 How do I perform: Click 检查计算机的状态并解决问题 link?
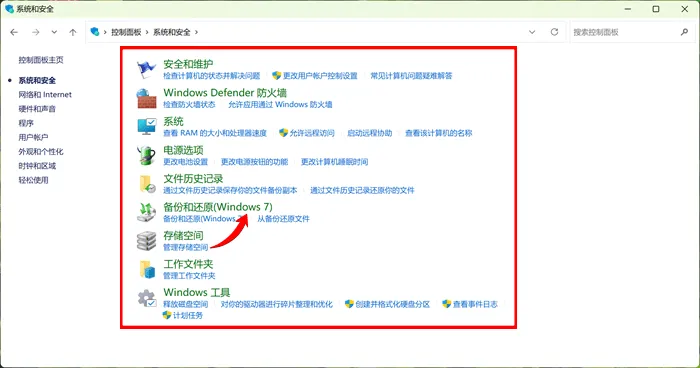pos(212,76)
